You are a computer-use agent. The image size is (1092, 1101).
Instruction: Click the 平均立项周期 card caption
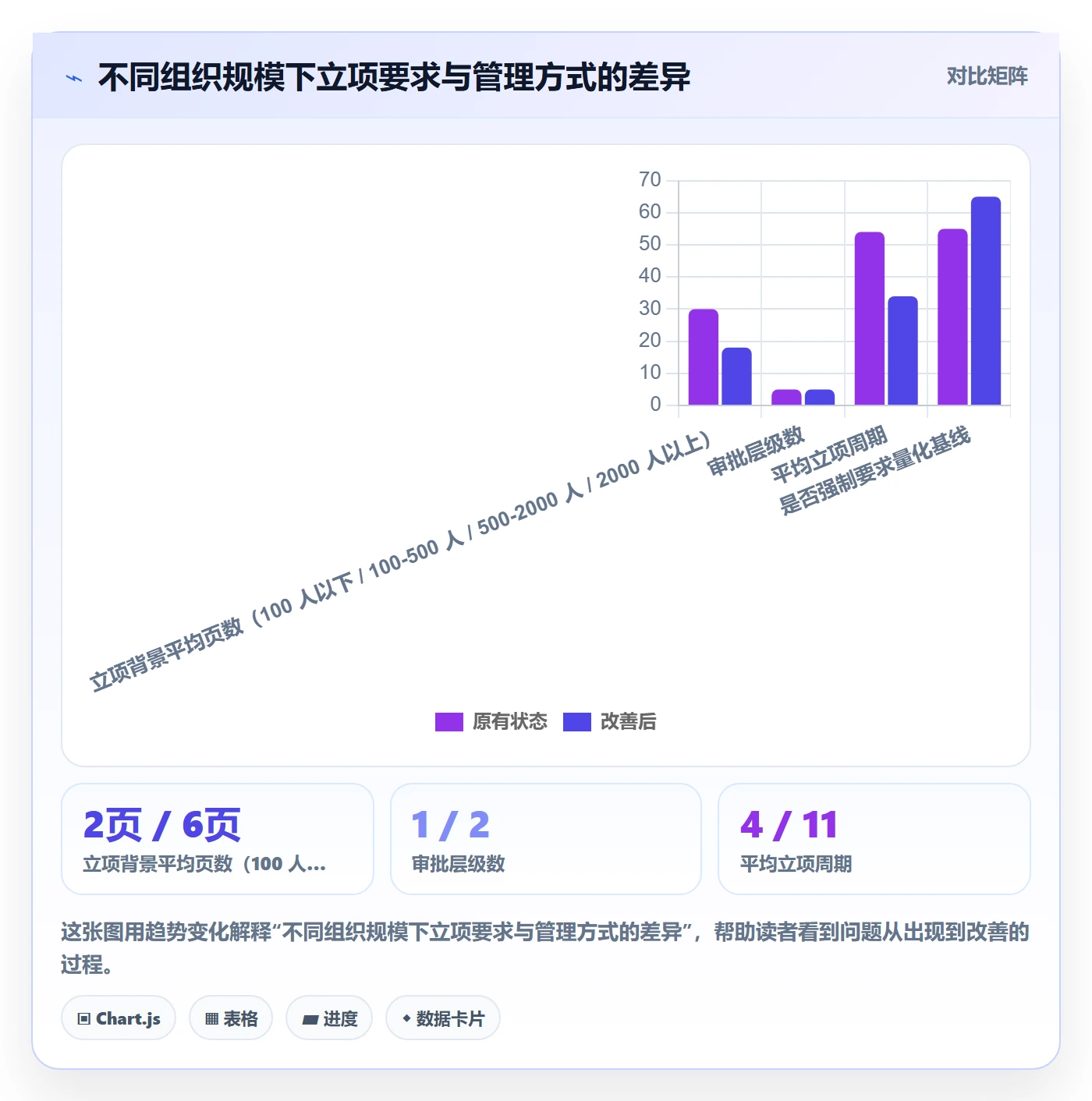796,864
